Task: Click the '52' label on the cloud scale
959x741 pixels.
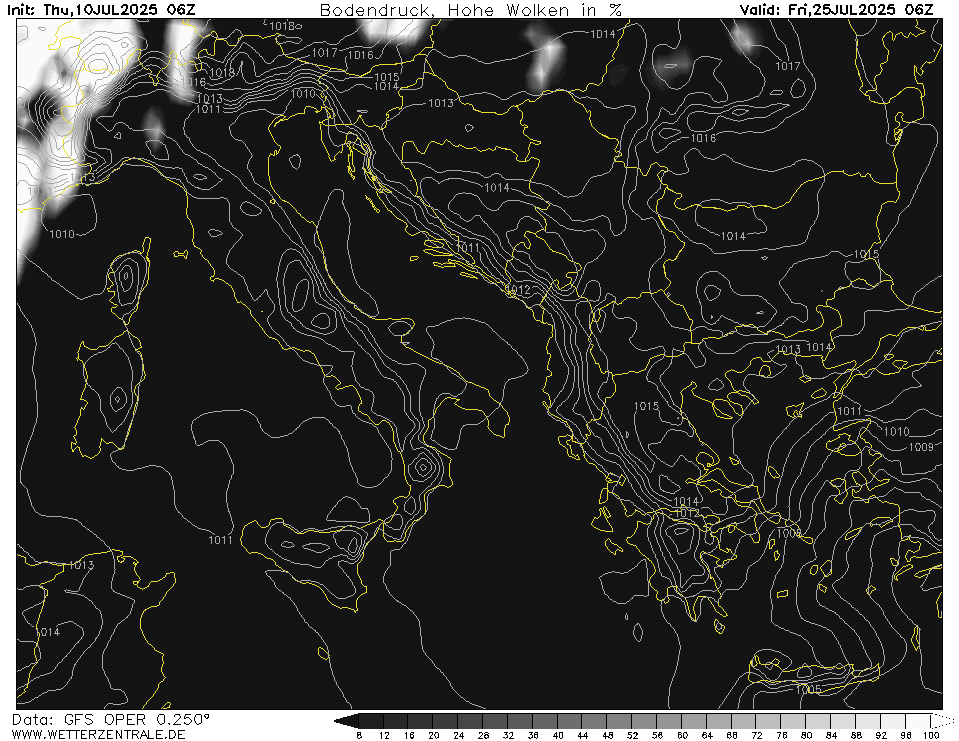Action: tap(633, 735)
